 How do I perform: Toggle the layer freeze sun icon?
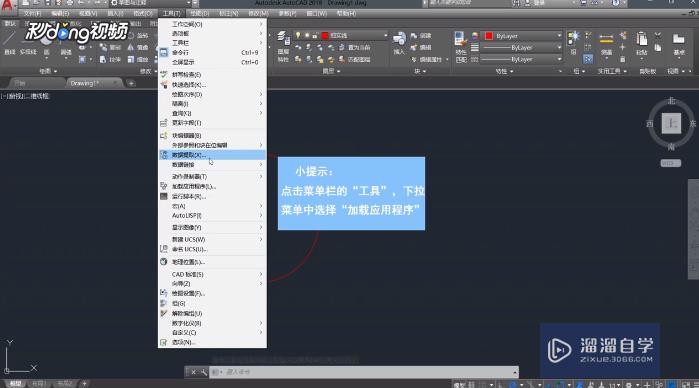(x=307, y=35)
